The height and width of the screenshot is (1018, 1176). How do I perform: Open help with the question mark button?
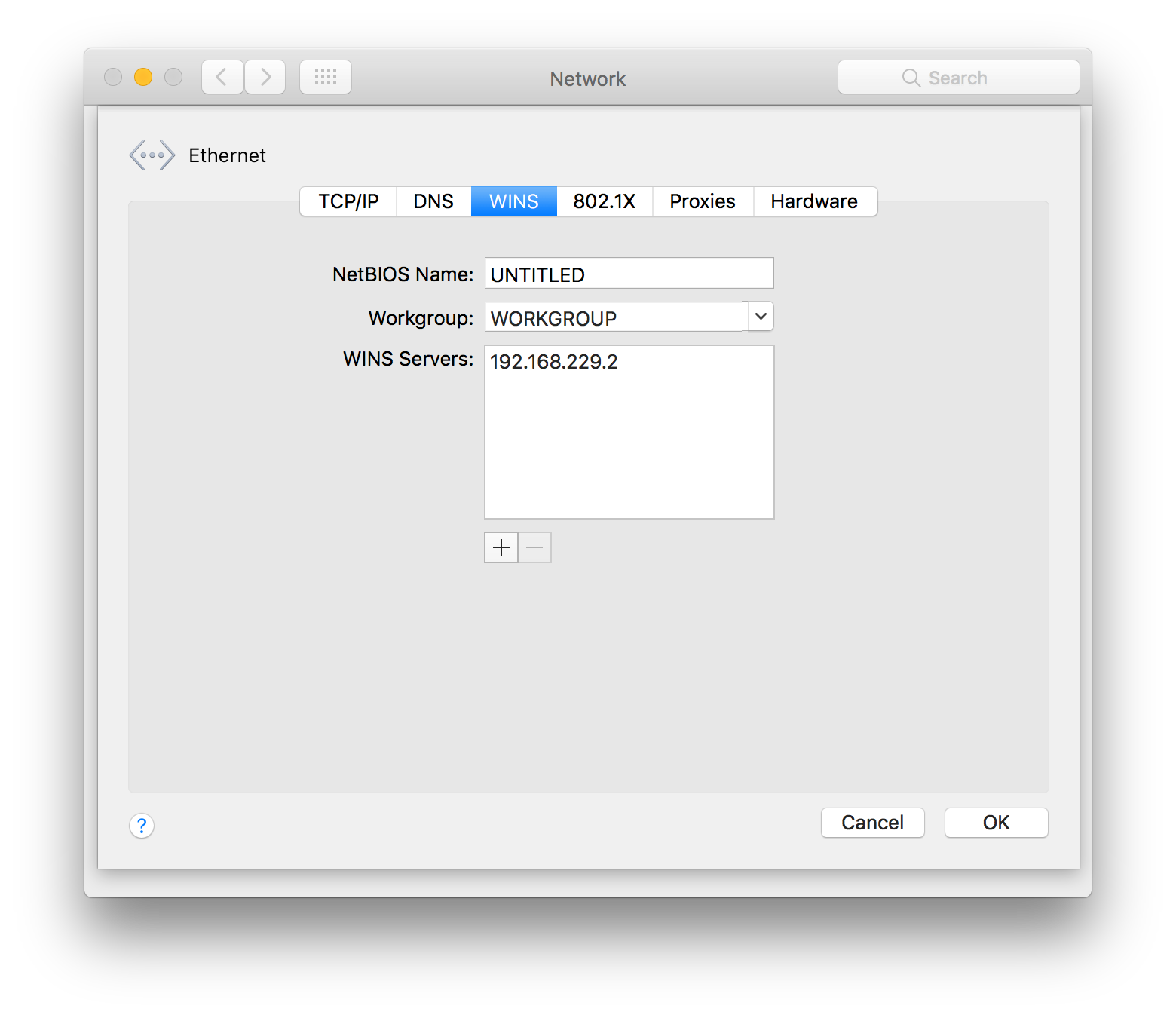[142, 826]
